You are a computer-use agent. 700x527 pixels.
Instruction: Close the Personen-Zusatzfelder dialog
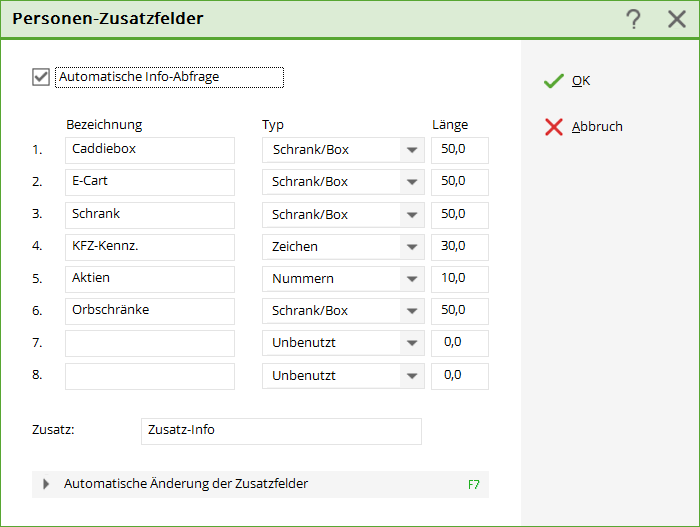point(676,19)
